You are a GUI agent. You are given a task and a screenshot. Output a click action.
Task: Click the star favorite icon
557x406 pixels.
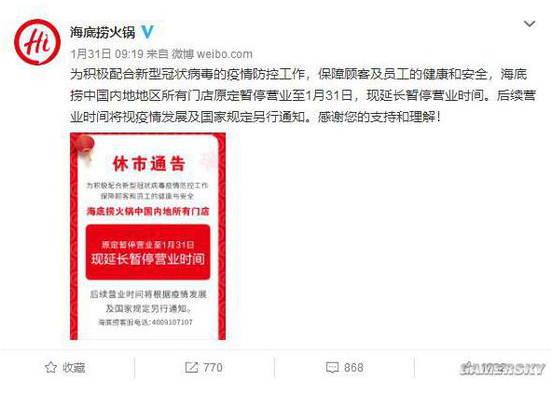(x=51, y=367)
